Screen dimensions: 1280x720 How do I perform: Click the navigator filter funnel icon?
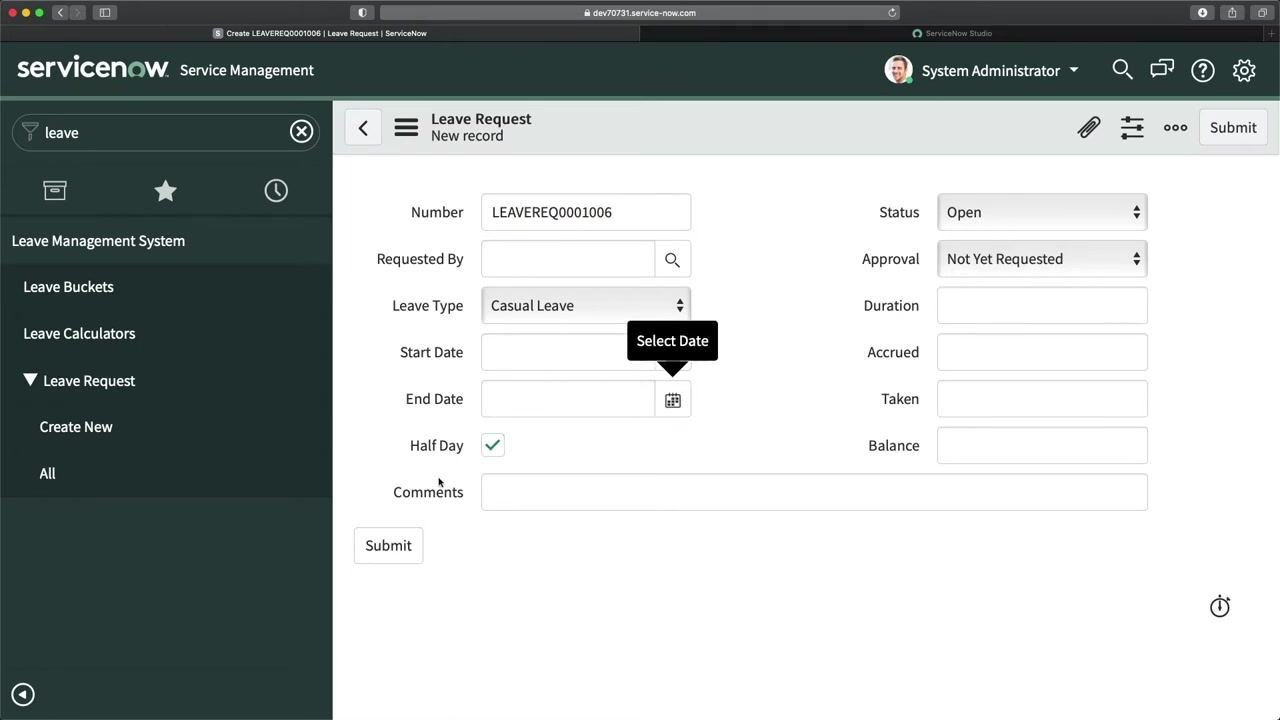pos(29,132)
